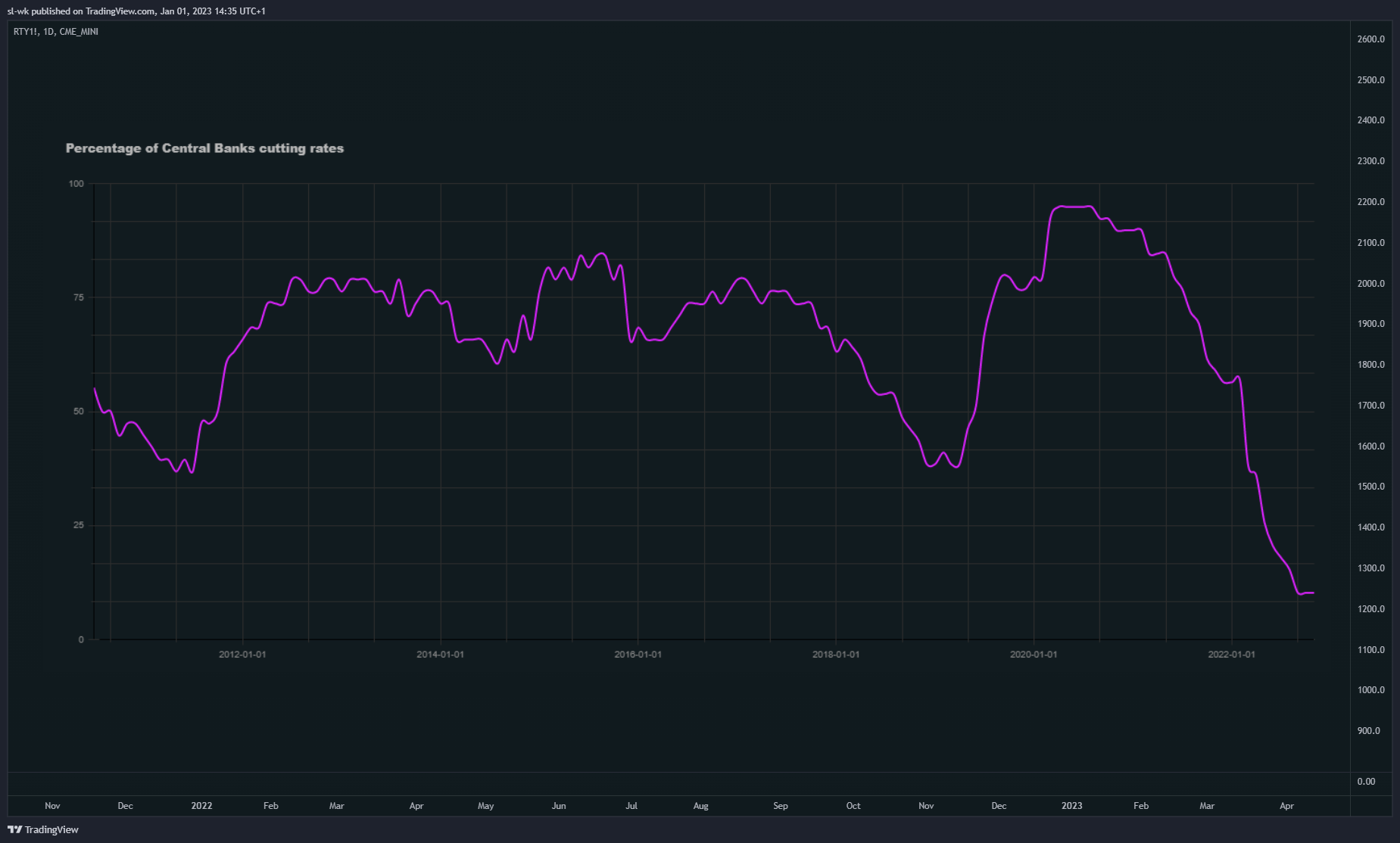Select 1300.0 on the price scale
The height and width of the screenshot is (843, 1400).
coord(1371,568)
